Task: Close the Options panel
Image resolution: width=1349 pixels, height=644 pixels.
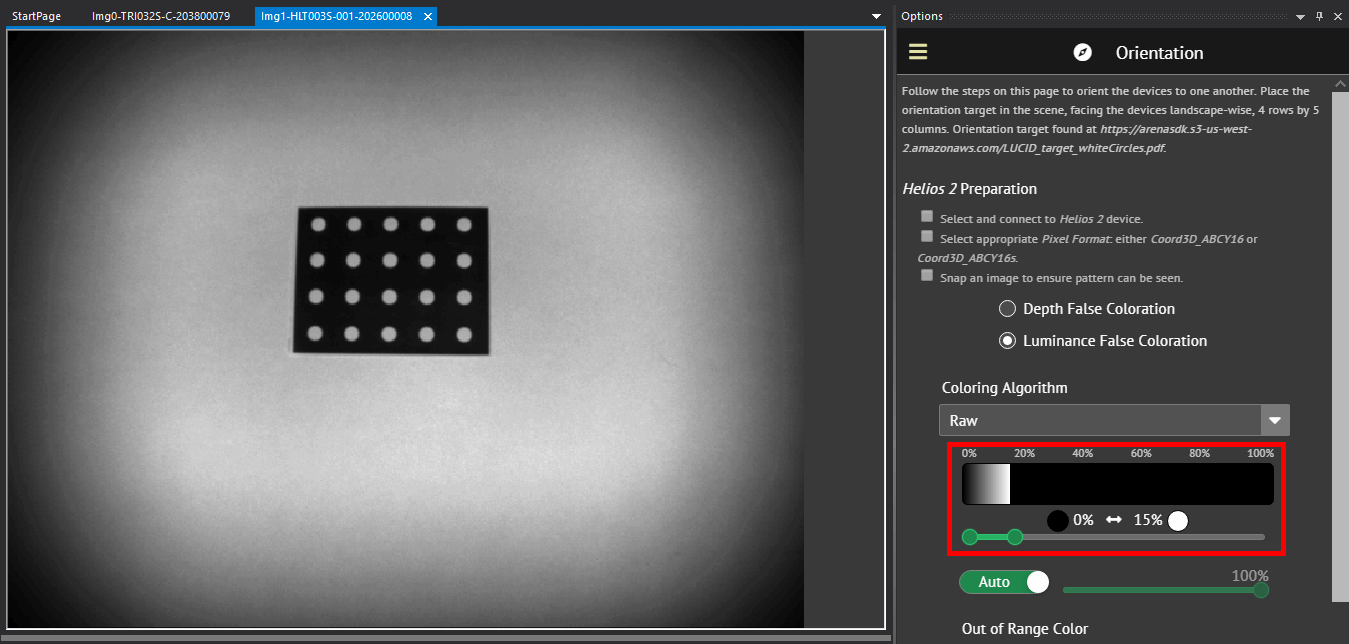Action: coord(1338,16)
